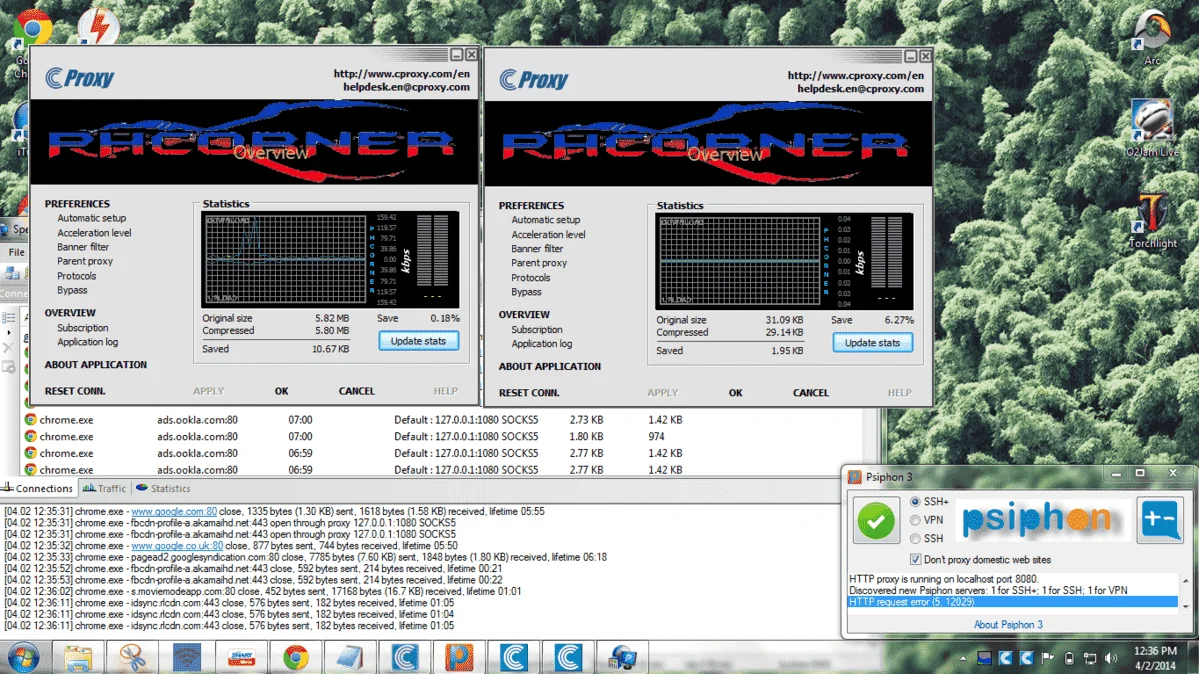
Task: Click the s.moviemodeapp.com:80 close log line
Action: (x=262, y=591)
